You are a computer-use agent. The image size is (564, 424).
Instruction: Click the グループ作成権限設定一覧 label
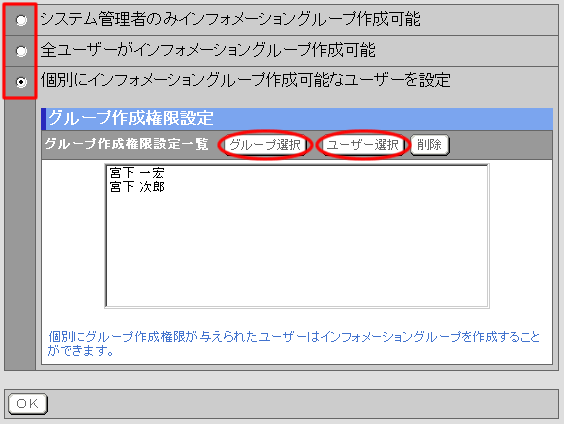pyautogui.click(x=126, y=144)
